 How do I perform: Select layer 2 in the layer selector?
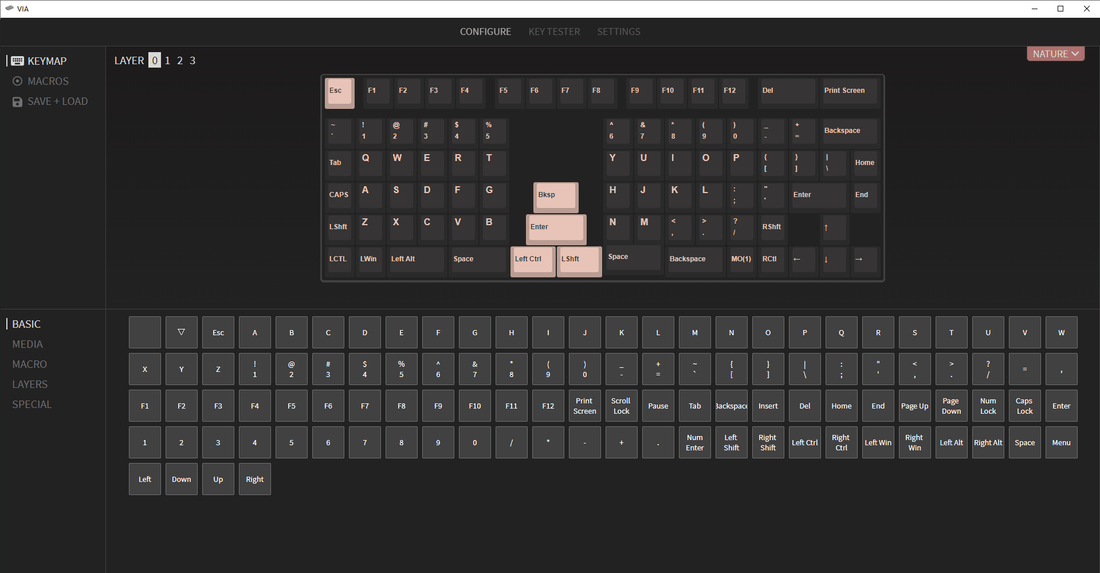point(180,61)
